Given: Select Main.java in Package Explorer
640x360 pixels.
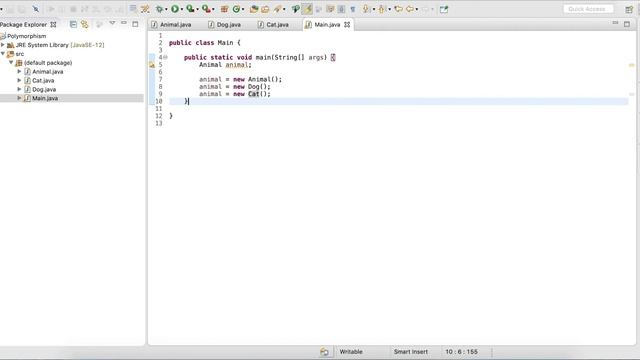Looking at the screenshot, I should (45, 98).
